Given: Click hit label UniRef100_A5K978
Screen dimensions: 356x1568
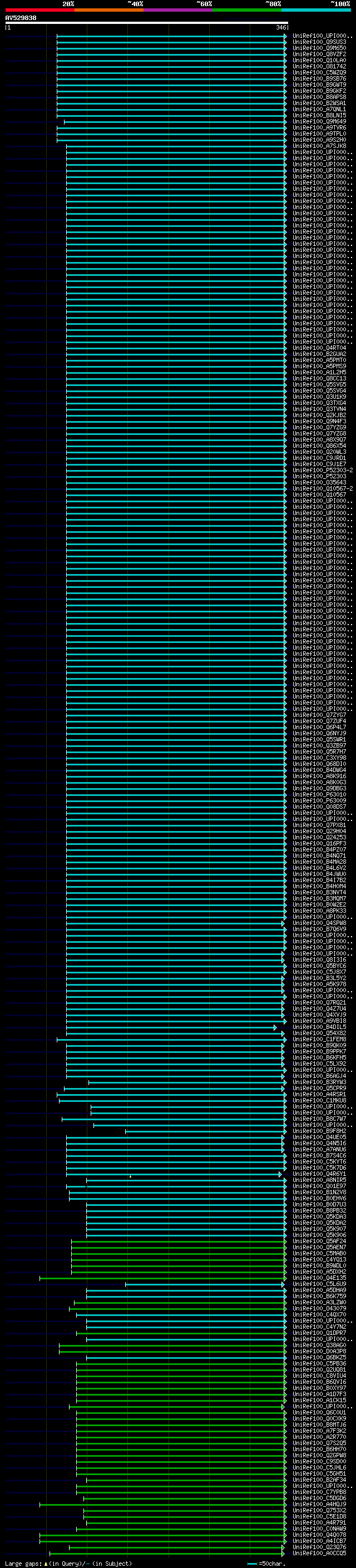Looking at the screenshot, I should tap(319, 985).
